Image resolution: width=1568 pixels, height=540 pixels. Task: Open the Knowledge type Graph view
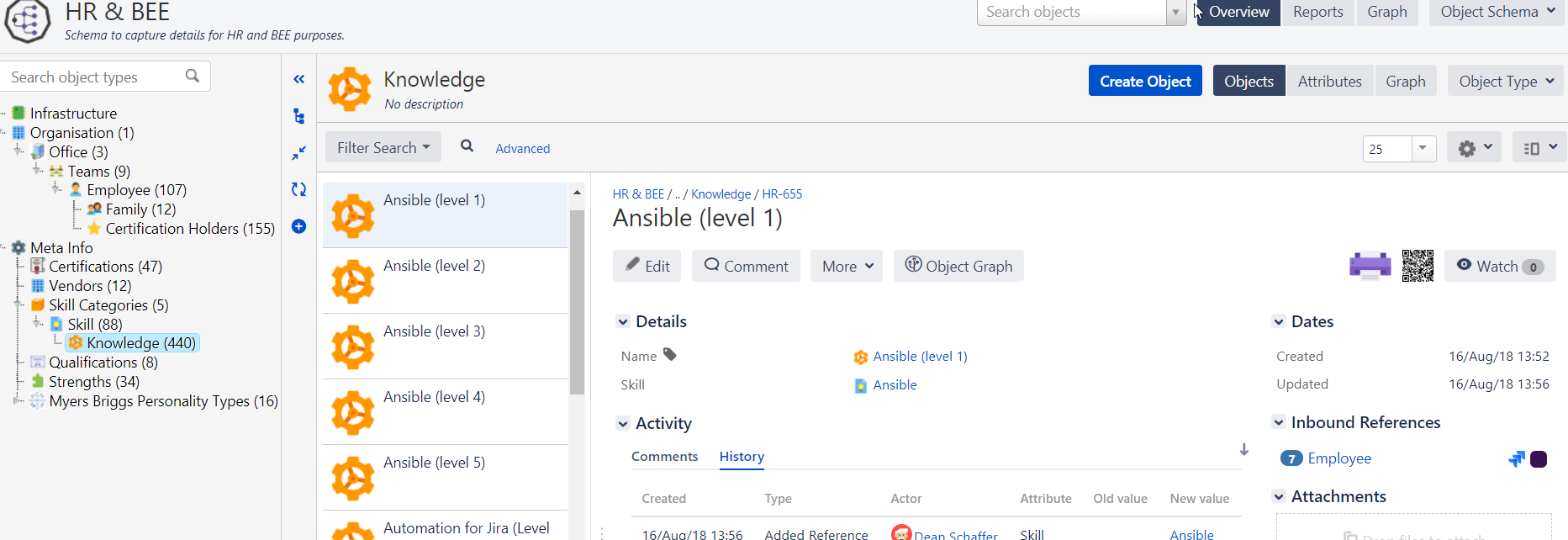[x=1406, y=81]
